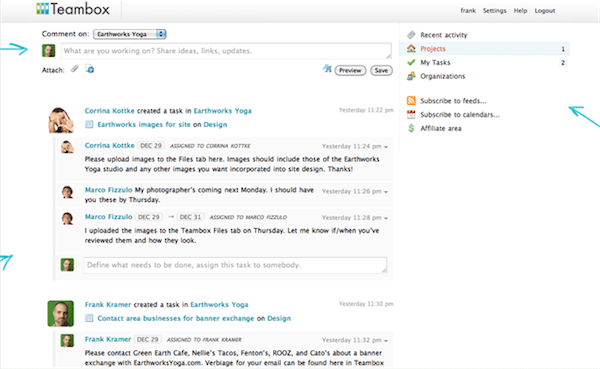Select My Tasks in the sidebar
Image resolution: width=600 pixels, height=369 pixels.
pyautogui.click(x=435, y=62)
